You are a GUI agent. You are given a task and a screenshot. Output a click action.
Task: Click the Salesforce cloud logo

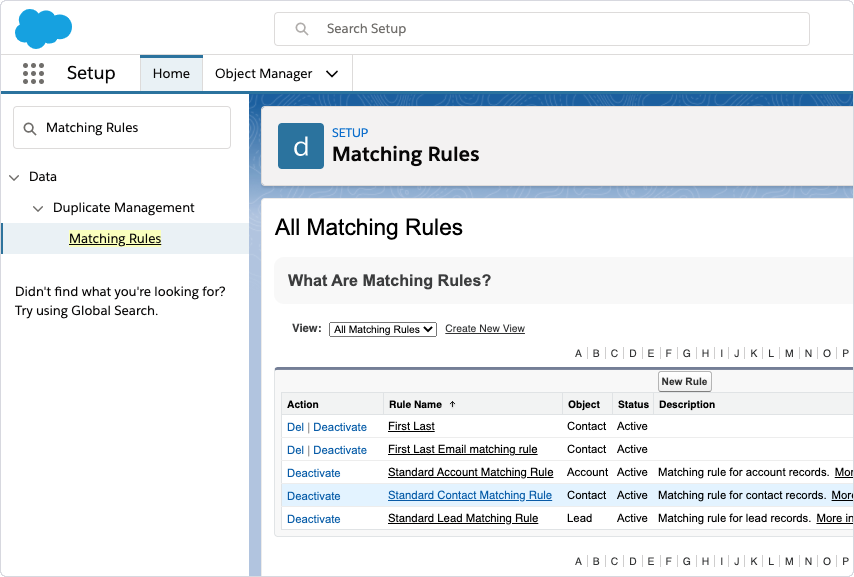point(43,28)
